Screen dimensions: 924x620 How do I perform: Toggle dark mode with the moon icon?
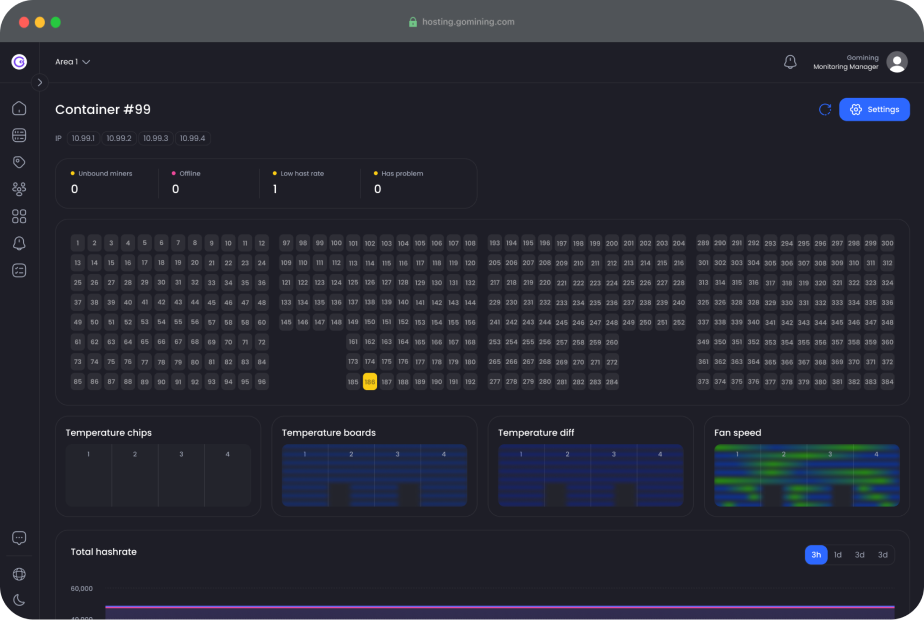[19, 600]
